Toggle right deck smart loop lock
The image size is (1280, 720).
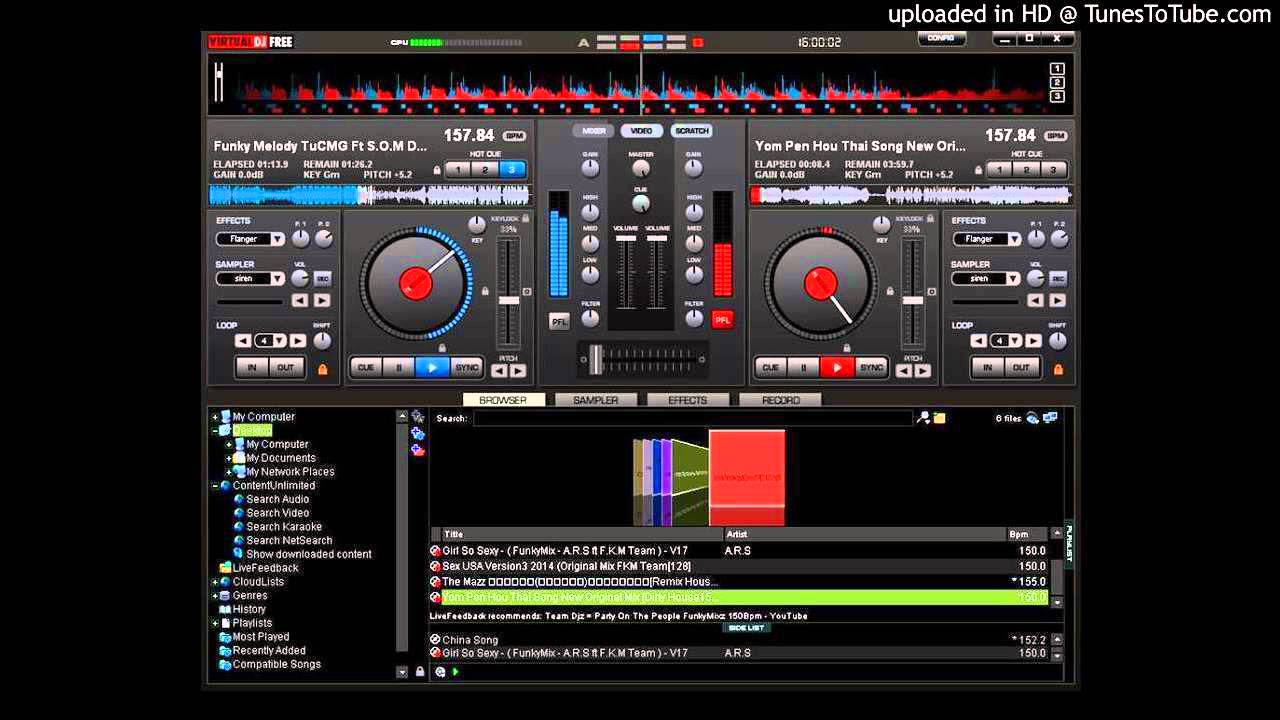pyautogui.click(x=1058, y=369)
